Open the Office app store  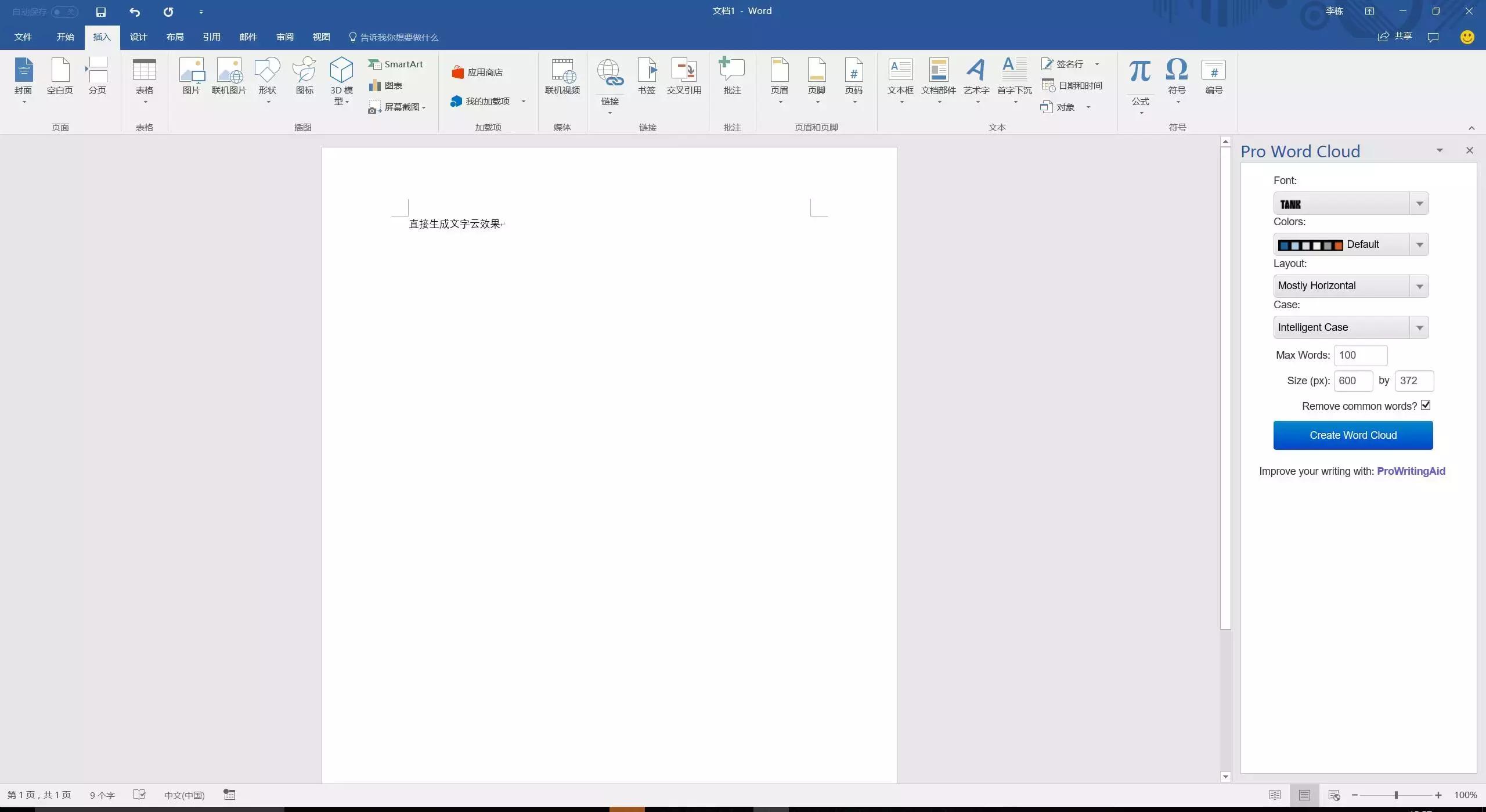477,73
